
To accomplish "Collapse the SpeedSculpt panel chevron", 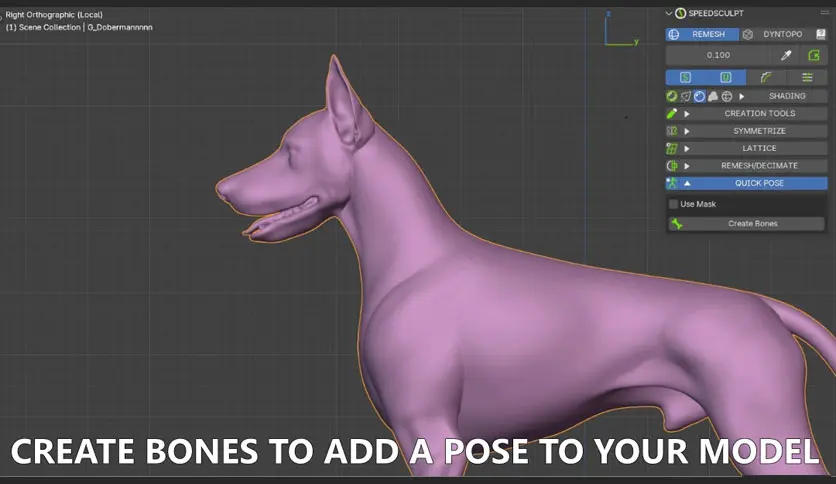I will tap(669, 13).
